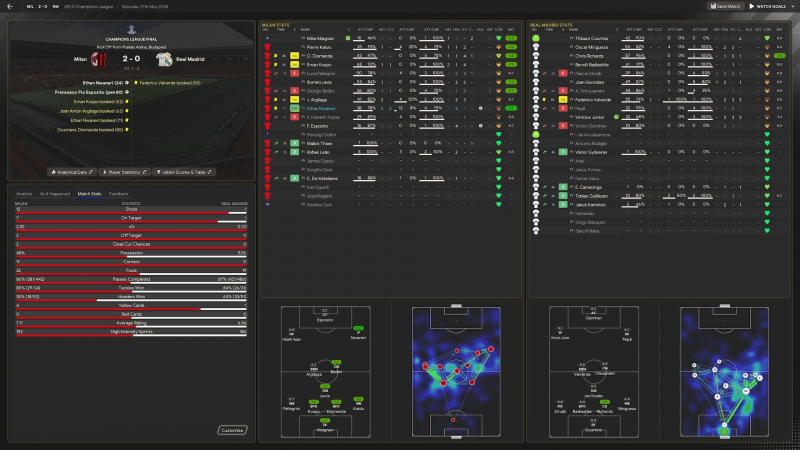Click the yellow card badge in Federico Valverde's stats row
Viewport: 800px width, 450px height.
[x=563, y=99]
